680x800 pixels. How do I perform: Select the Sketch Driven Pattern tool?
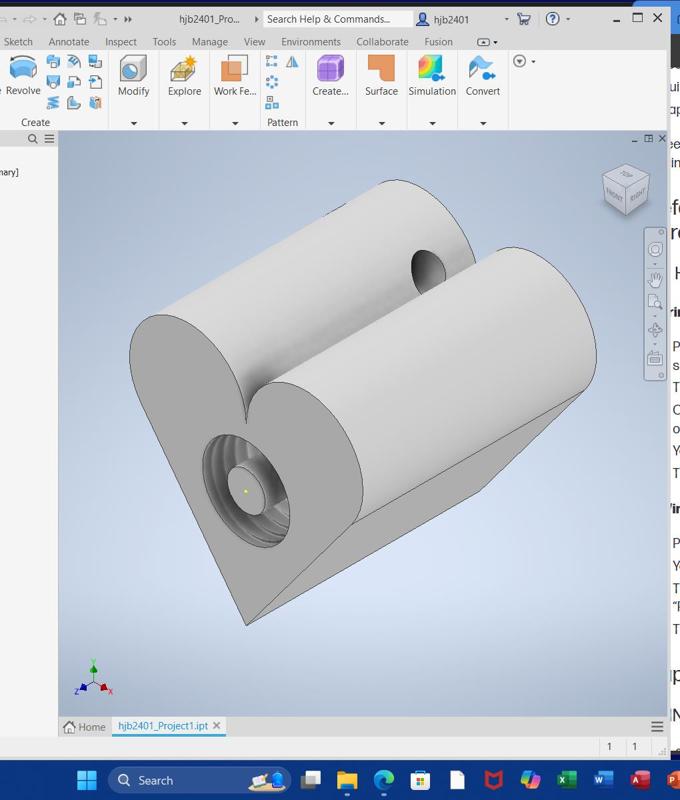click(271, 103)
